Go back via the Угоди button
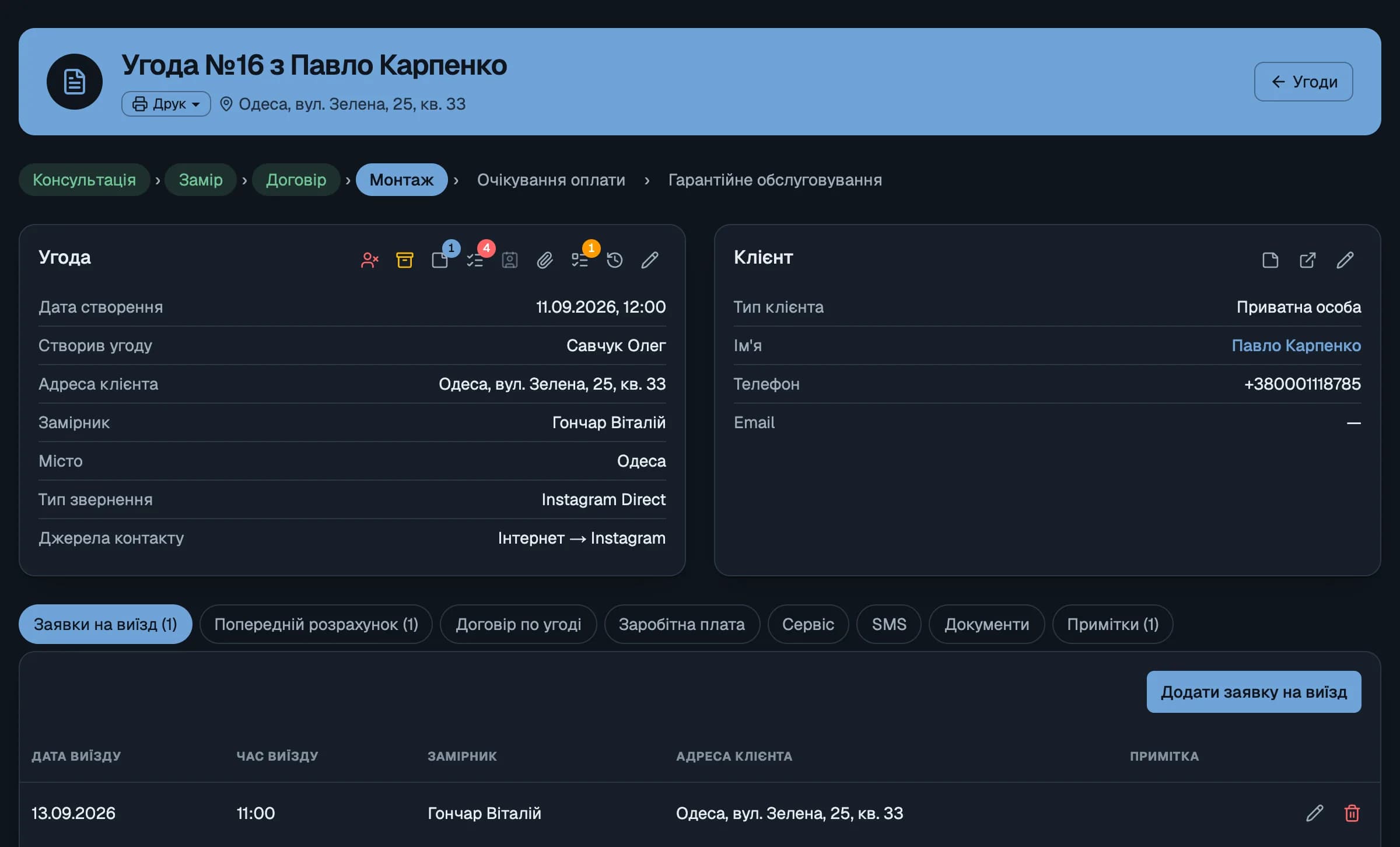This screenshot has width=1400, height=847. (x=1304, y=82)
